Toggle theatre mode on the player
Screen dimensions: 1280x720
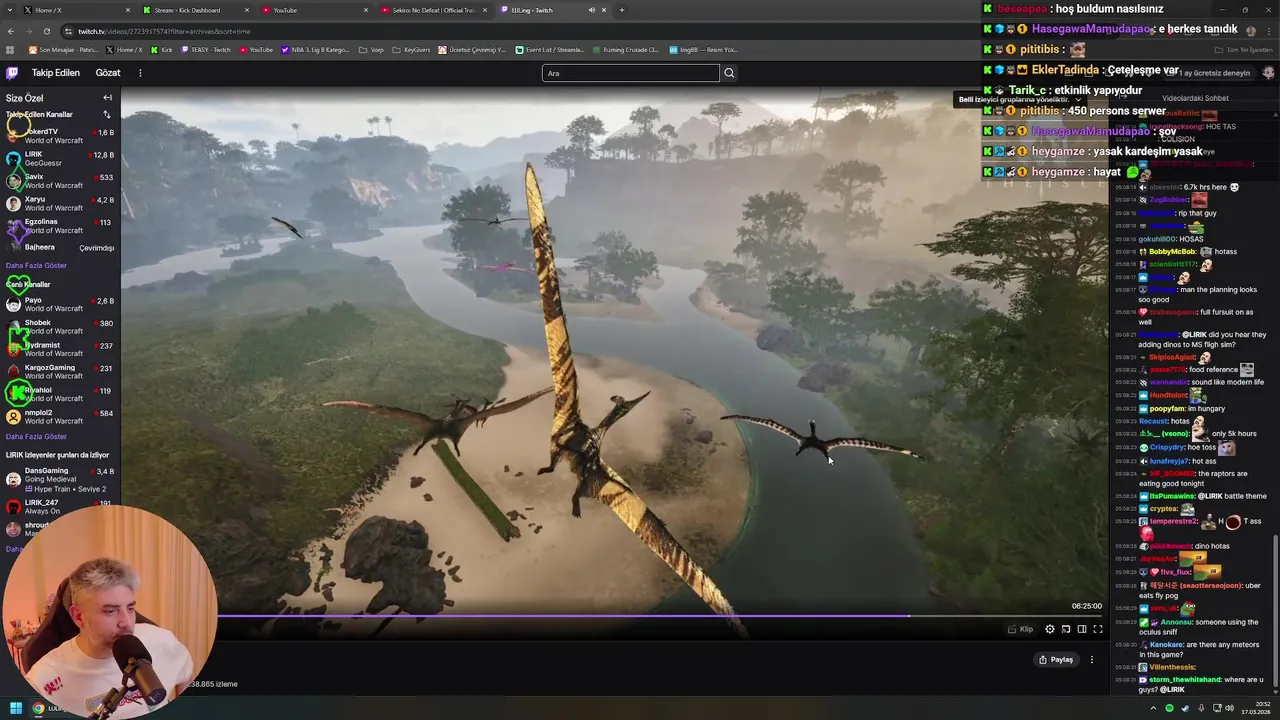click(1082, 629)
